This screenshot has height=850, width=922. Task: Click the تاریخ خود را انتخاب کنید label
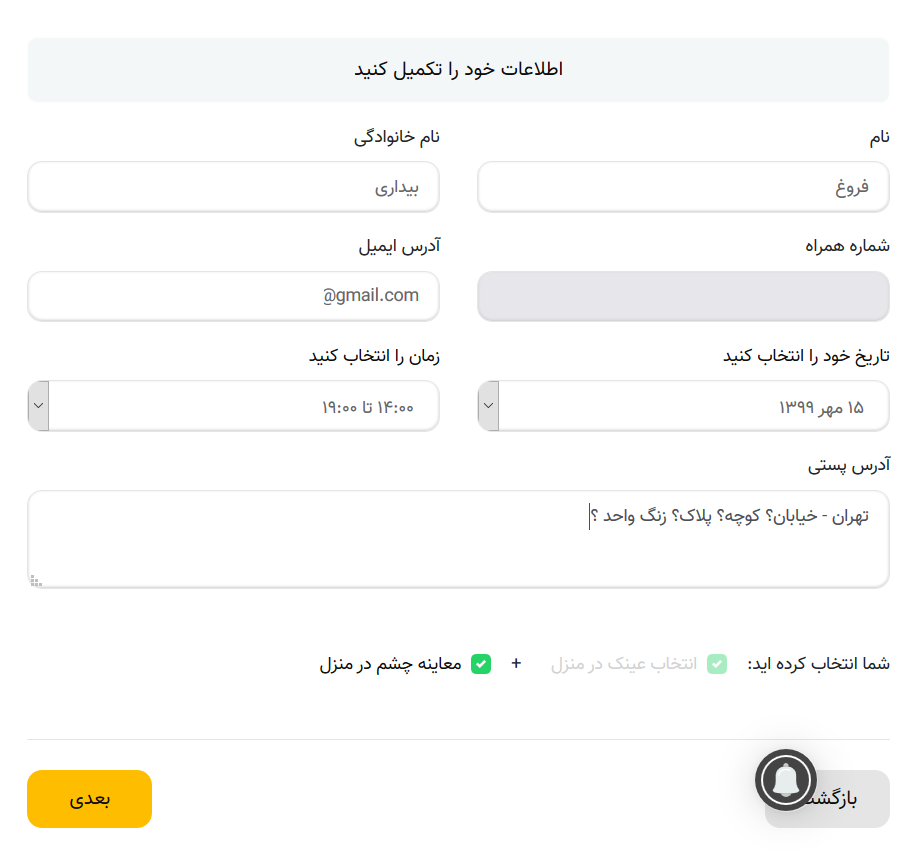coord(806,356)
